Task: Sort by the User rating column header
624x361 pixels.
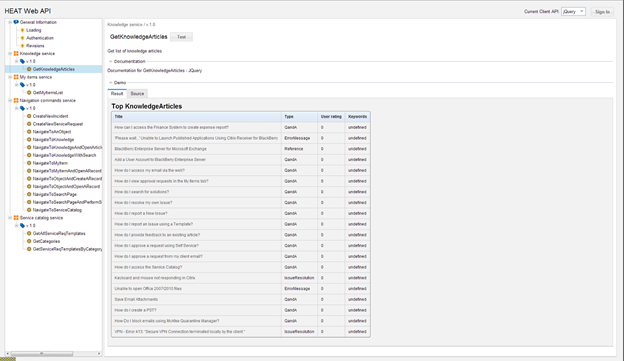Action: pos(331,117)
